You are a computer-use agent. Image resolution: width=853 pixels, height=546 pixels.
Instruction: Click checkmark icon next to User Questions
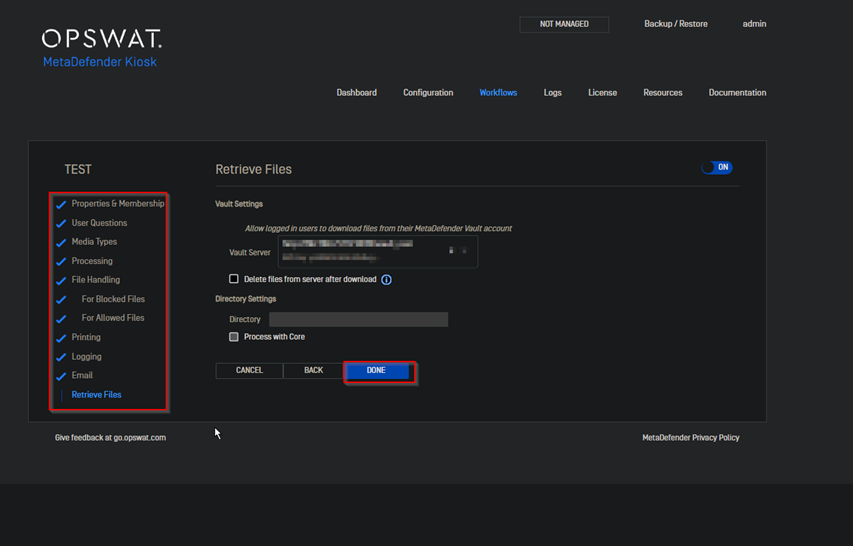(61, 224)
